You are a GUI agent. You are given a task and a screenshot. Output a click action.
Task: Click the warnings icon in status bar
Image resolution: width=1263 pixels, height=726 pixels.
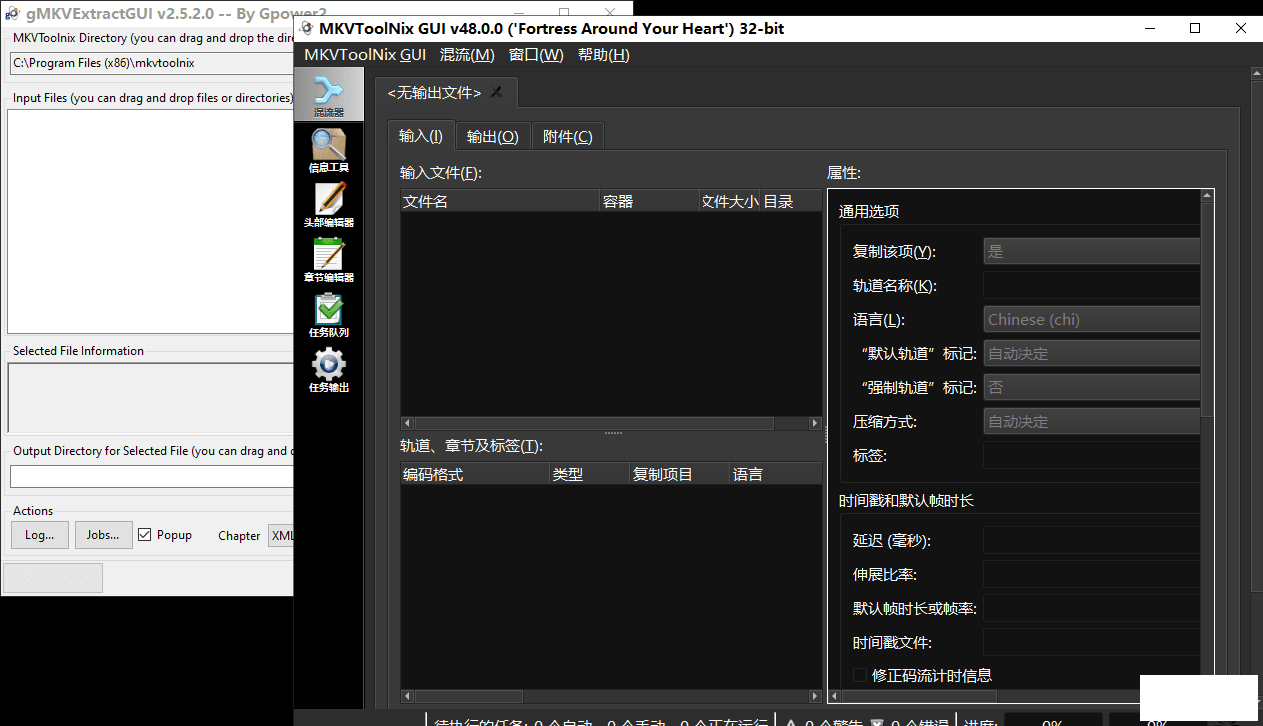[790, 721]
